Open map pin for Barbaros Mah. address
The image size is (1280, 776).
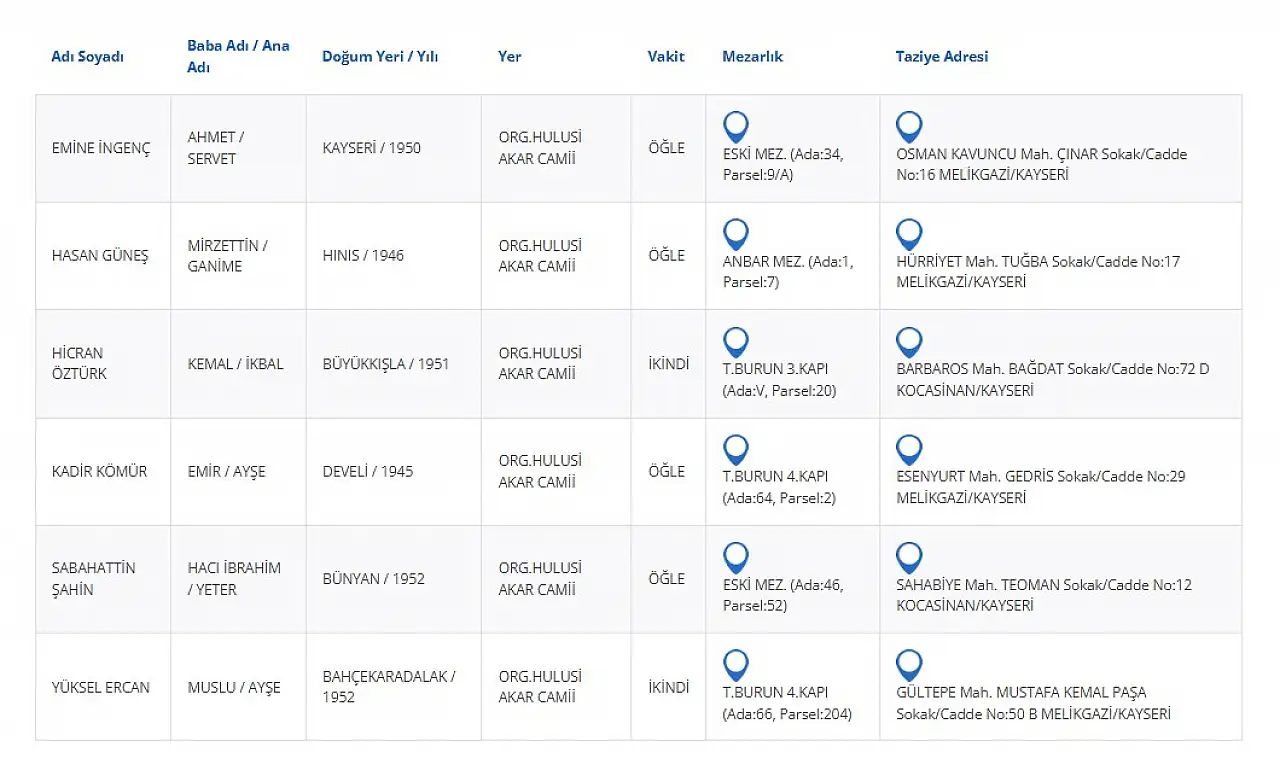(x=909, y=342)
